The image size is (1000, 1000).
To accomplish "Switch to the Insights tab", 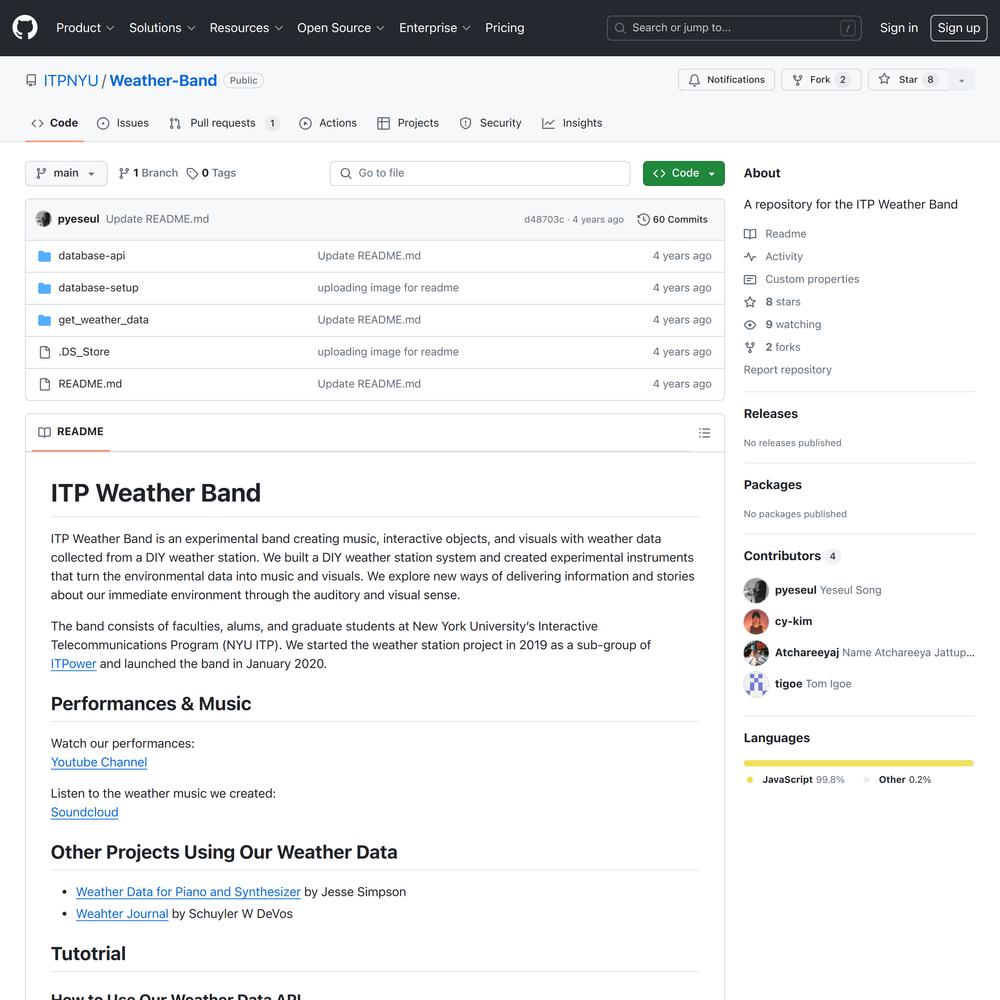I will tap(572, 123).
